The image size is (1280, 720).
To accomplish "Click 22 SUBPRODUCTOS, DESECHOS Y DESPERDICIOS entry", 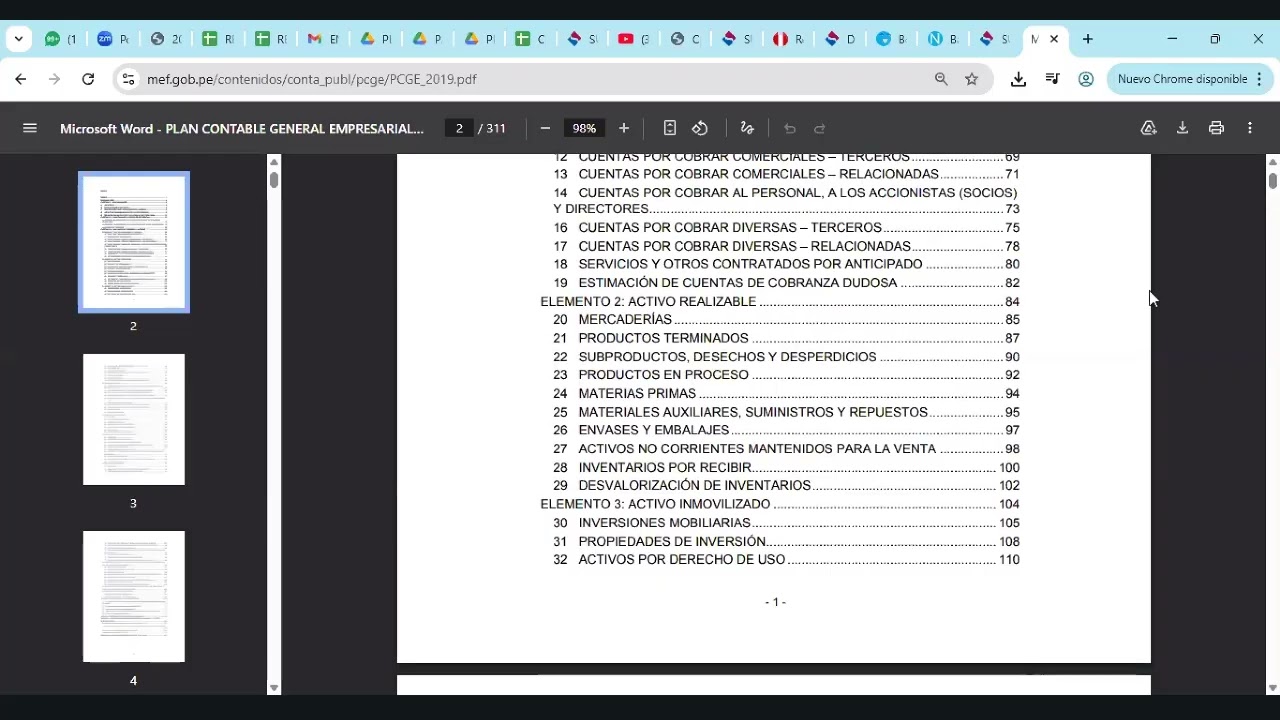I will coord(786,357).
